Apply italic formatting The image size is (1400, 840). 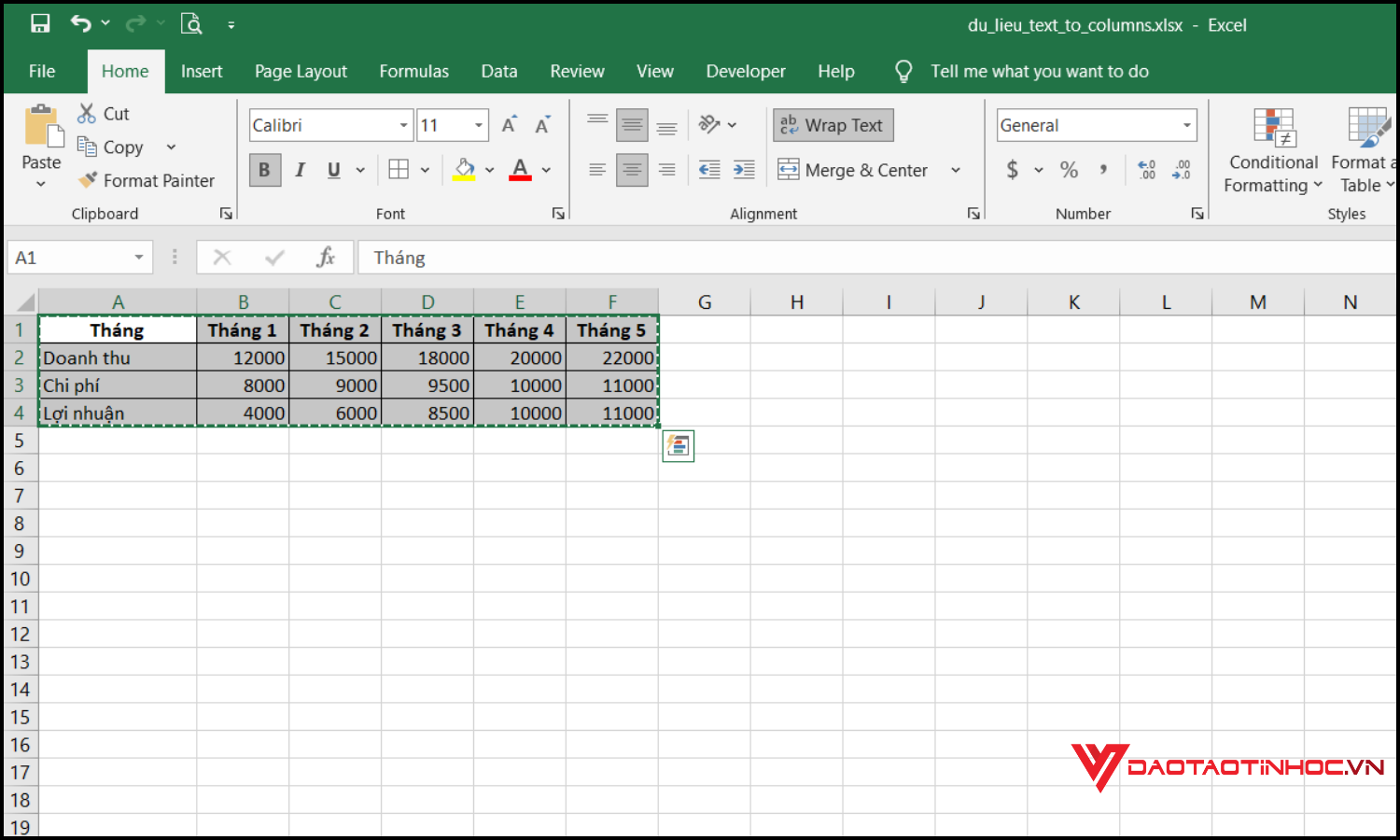[x=300, y=169]
